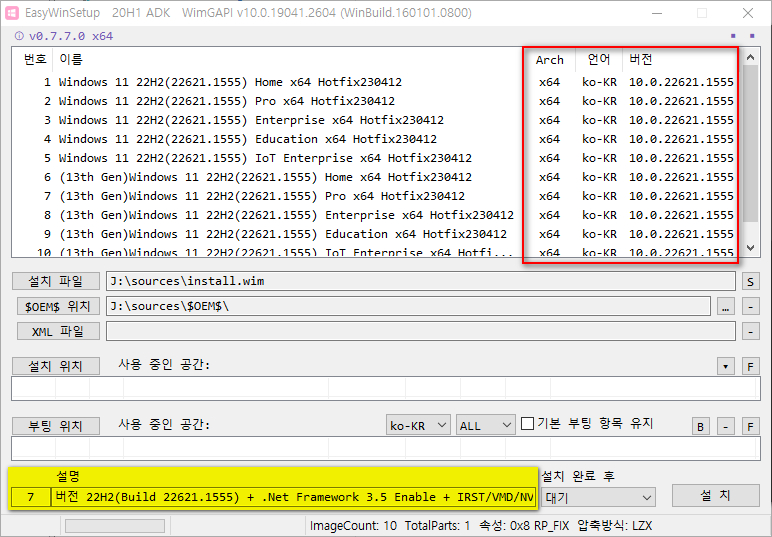Select row 9 (13th Gen) Education x64
772x537 pixels.
[377, 234]
